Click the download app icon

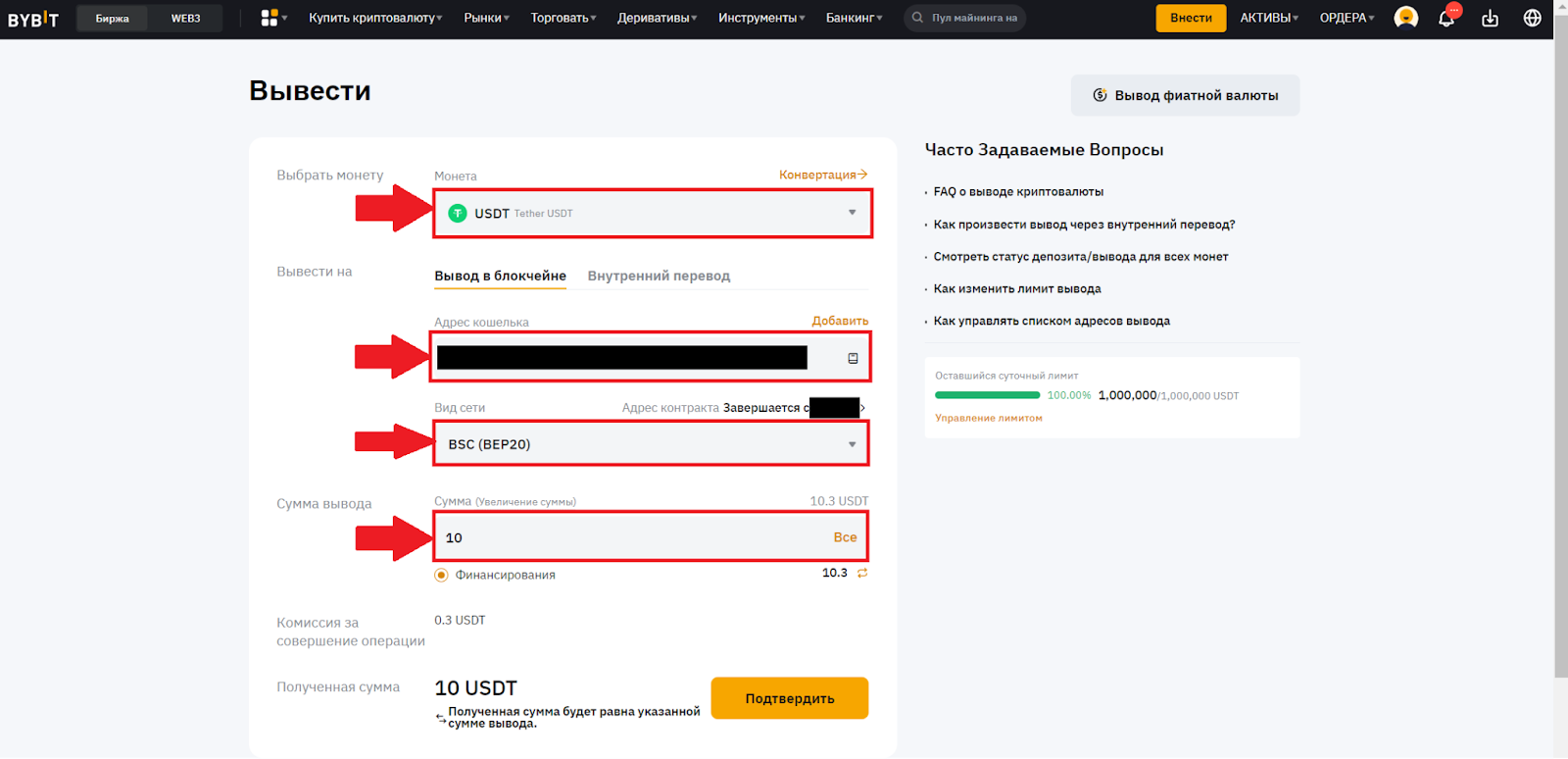pos(1490,18)
